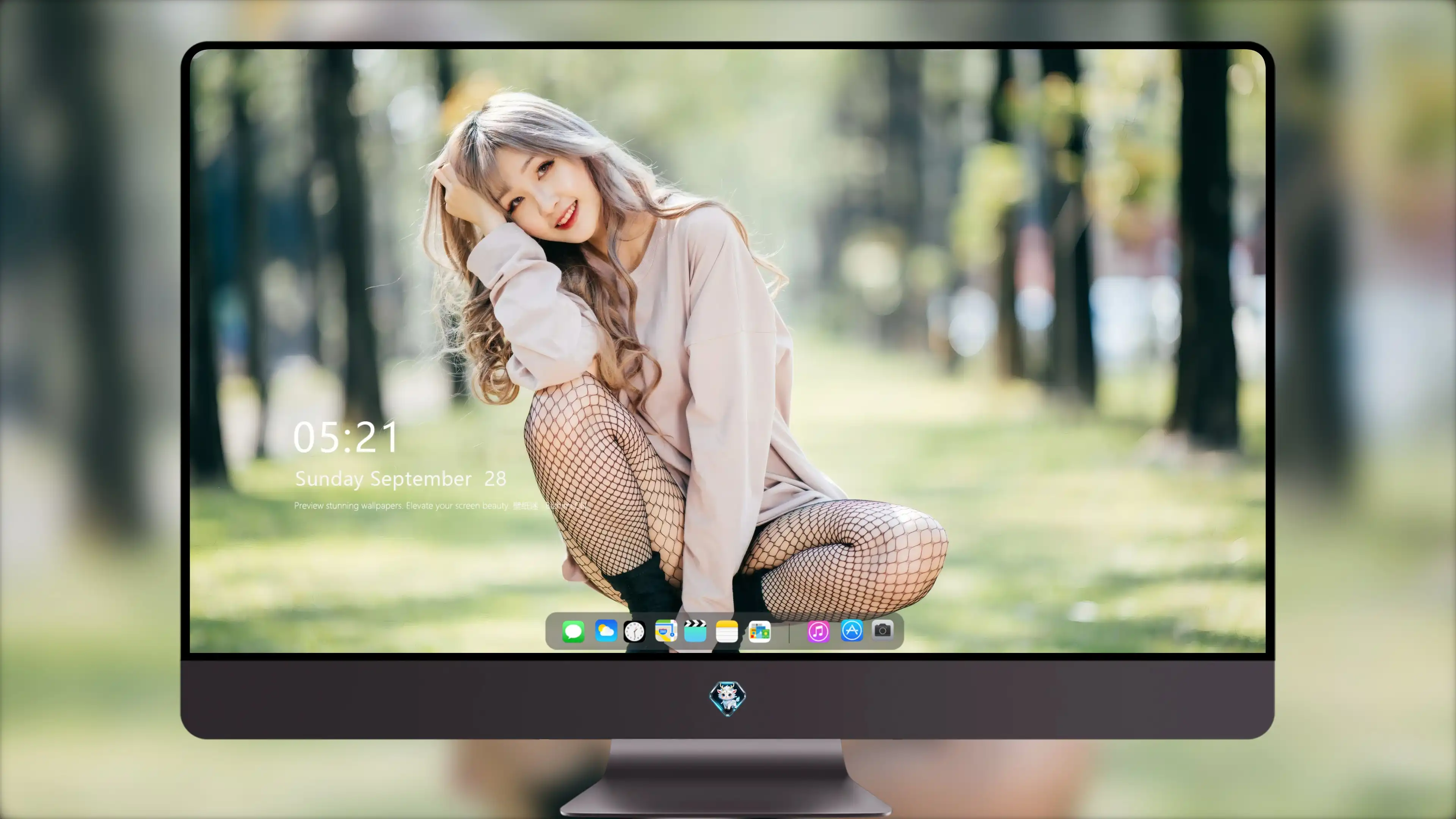
Task: Open the Camera app in dock
Action: click(x=882, y=630)
